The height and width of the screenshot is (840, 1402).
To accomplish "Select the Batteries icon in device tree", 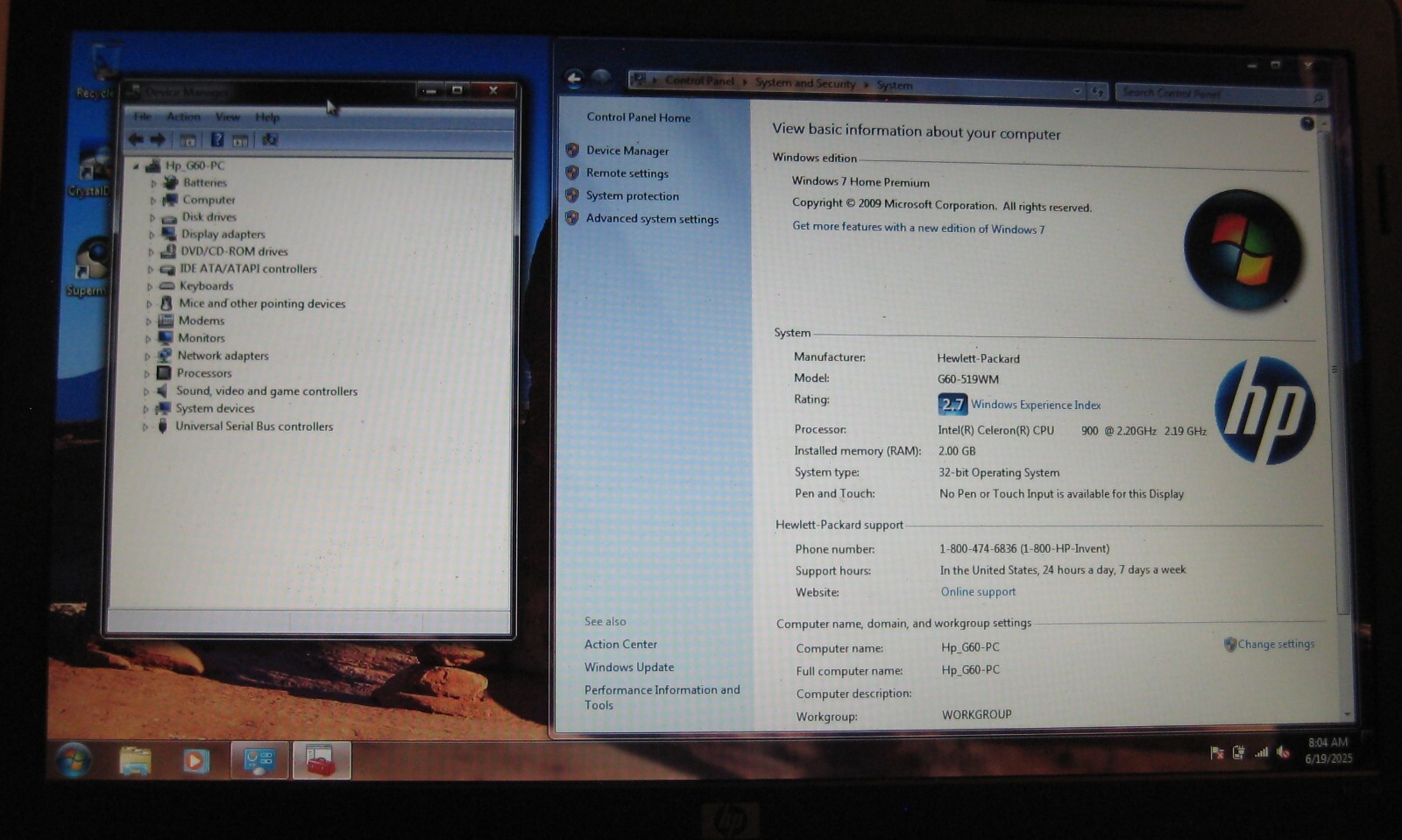I will [170, 182].
